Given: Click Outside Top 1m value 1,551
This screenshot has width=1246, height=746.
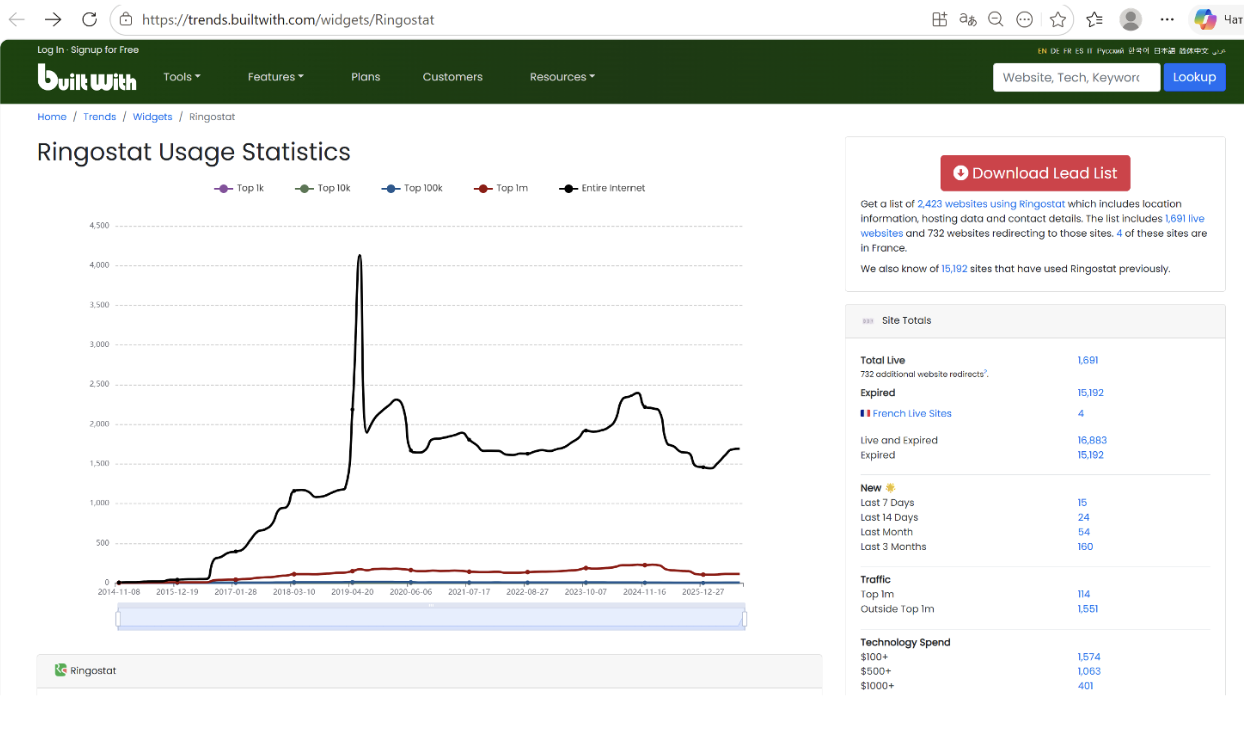Looking at the screenshot, I should [1087, 609].
